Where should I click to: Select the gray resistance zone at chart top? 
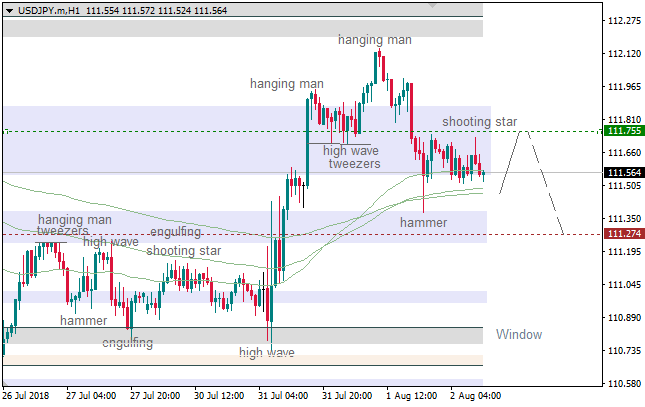coord(242,28)
